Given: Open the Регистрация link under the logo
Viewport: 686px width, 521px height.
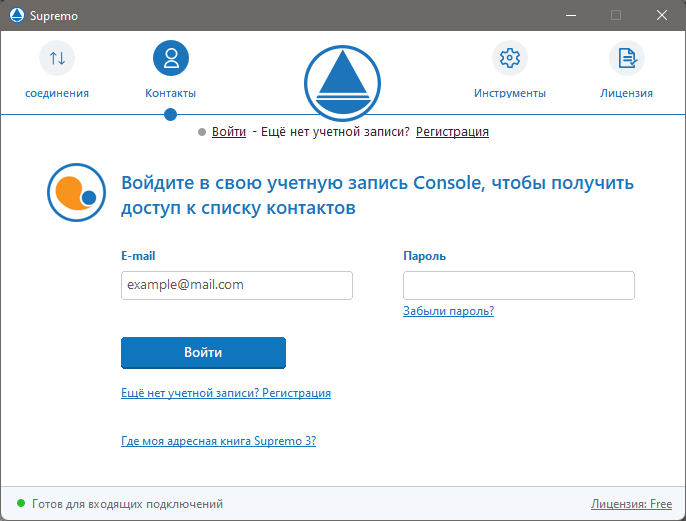Looking at the screenshot, I should 452,132.
